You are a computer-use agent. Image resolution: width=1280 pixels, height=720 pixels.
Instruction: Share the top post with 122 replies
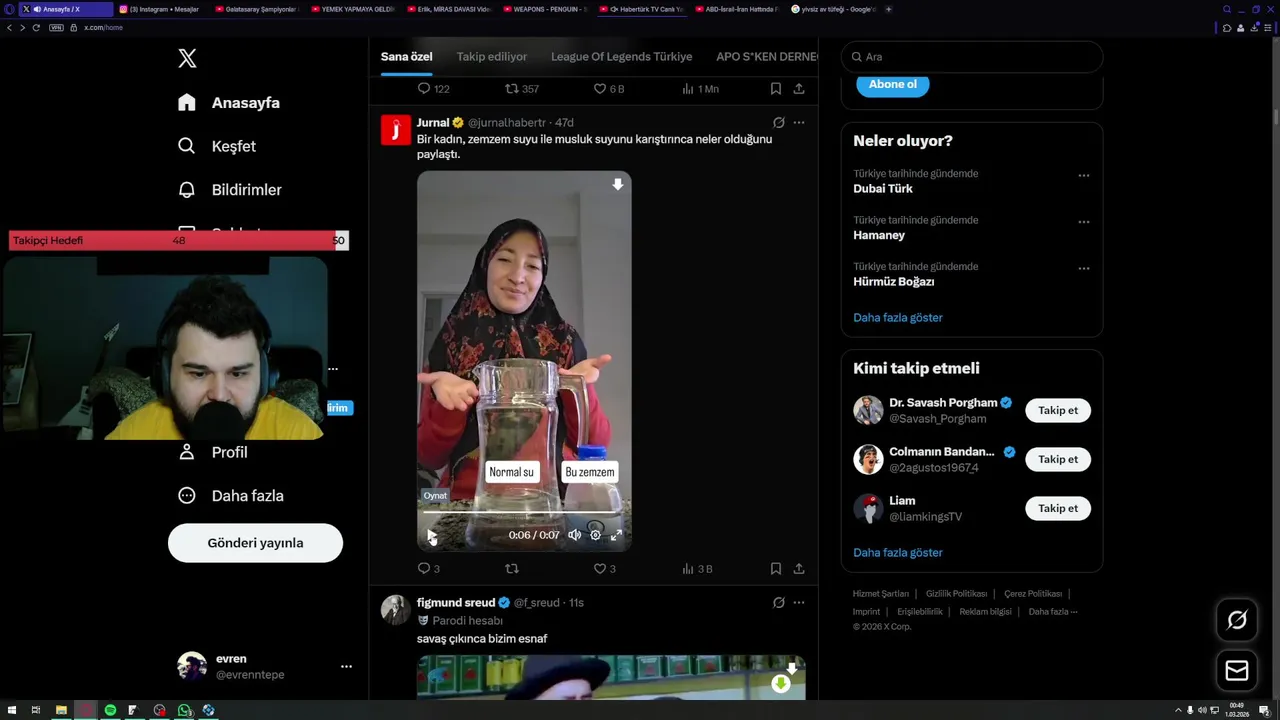pos(799,89)
